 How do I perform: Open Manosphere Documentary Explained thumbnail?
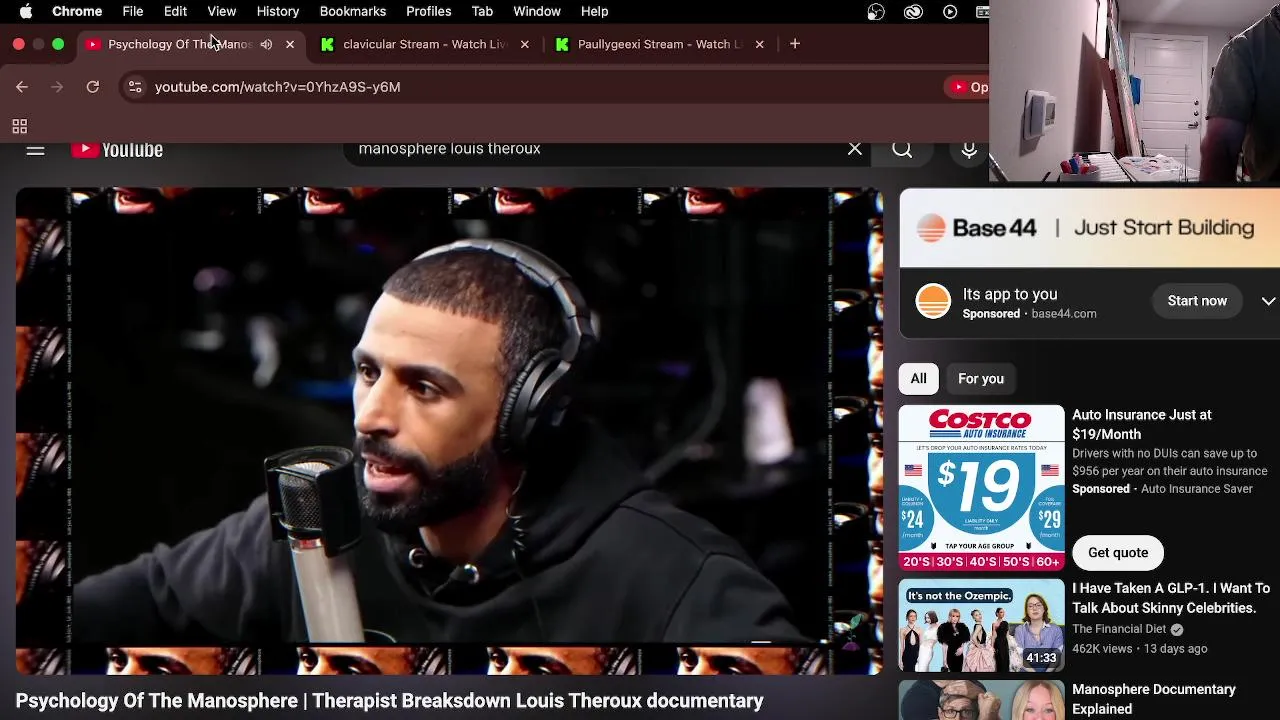pyautogui.click(x=981, y=700)
